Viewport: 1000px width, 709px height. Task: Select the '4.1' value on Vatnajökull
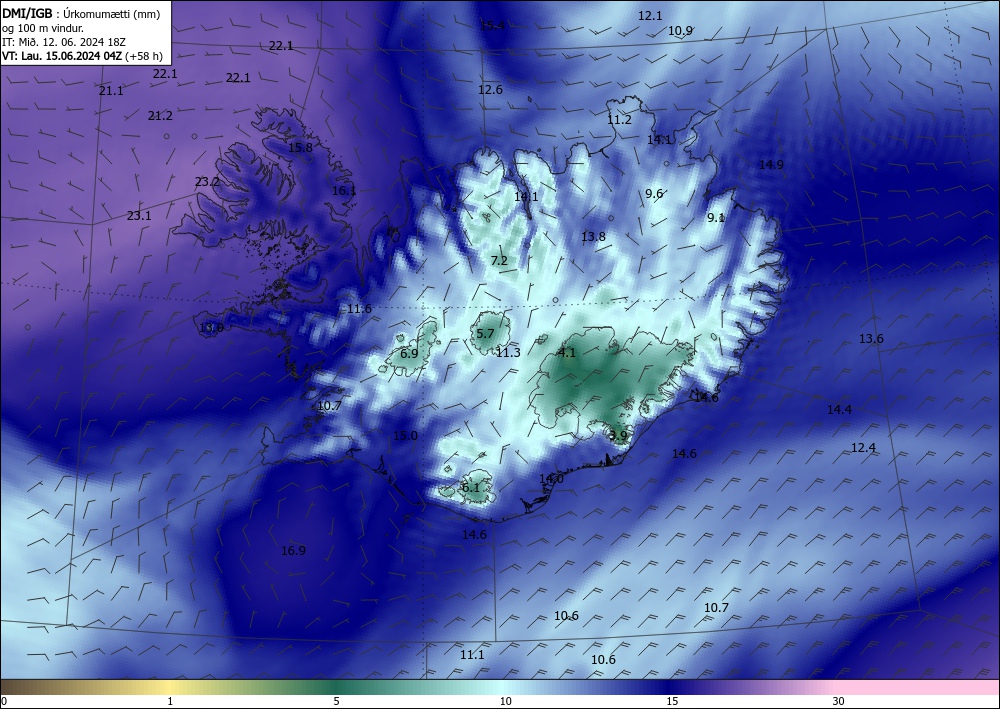click(x=567, y=353)
